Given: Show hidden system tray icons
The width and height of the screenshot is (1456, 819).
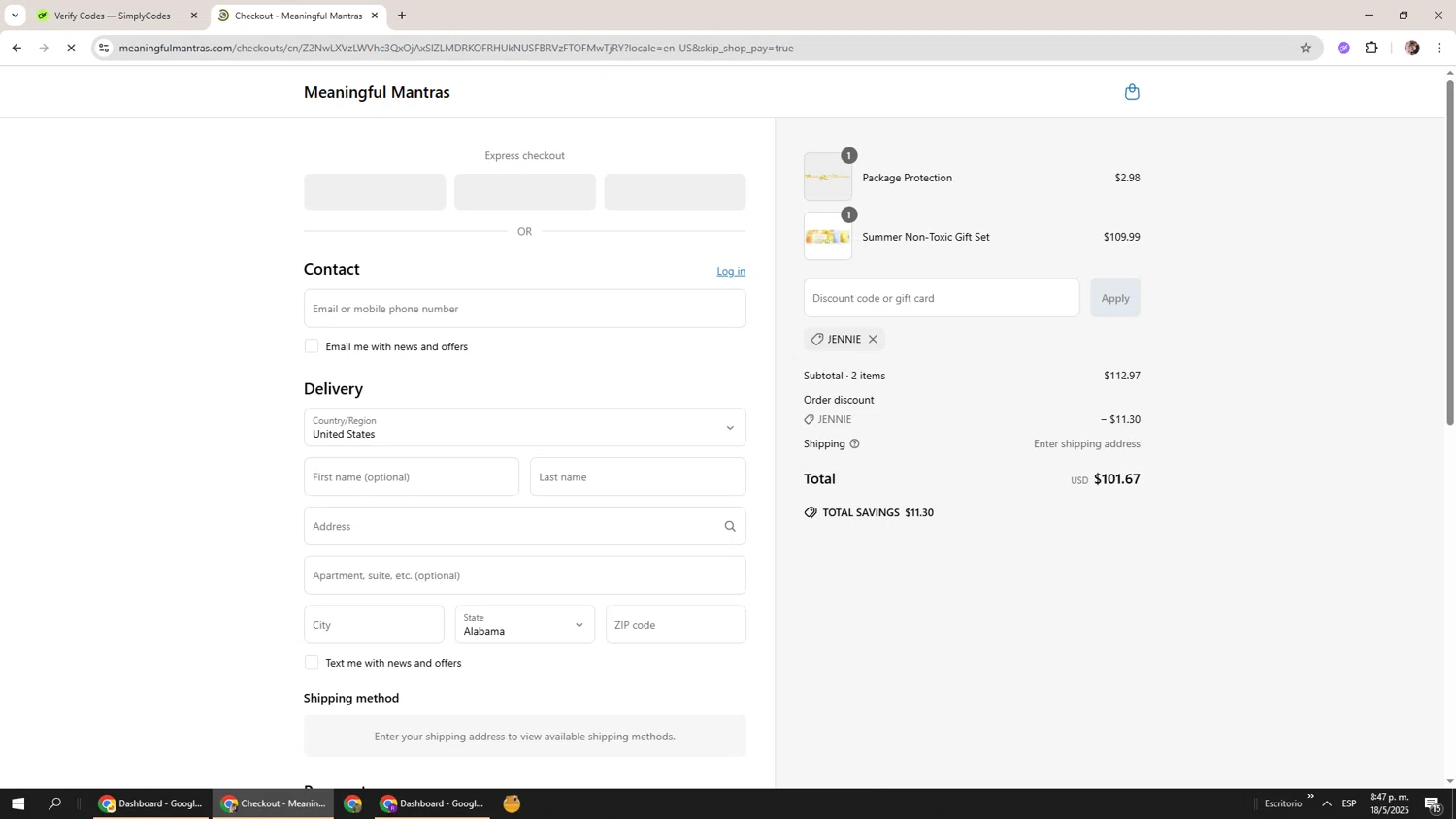Looking at the screenshot, I should (x=1327, y=803).
